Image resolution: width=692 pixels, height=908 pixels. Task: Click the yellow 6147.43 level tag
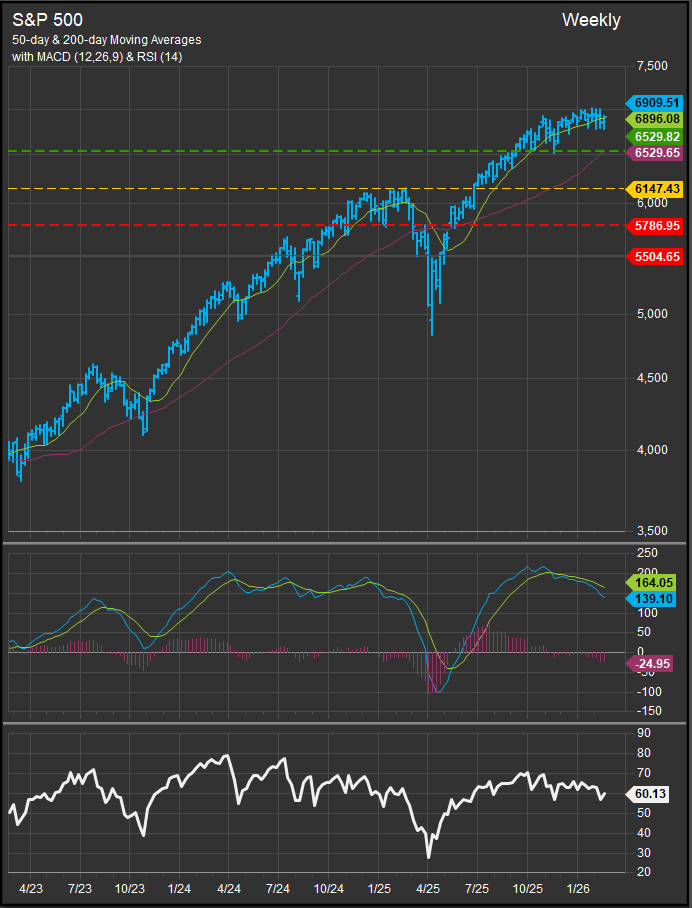tap(654, 188)
